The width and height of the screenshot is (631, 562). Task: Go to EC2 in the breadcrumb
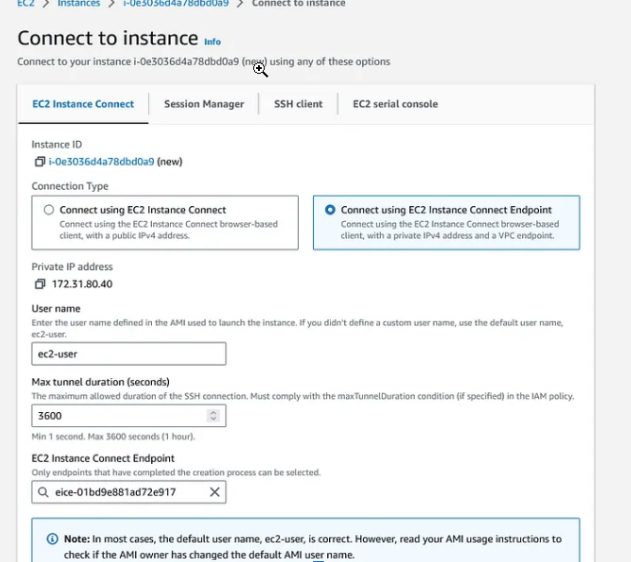[25, 4]
